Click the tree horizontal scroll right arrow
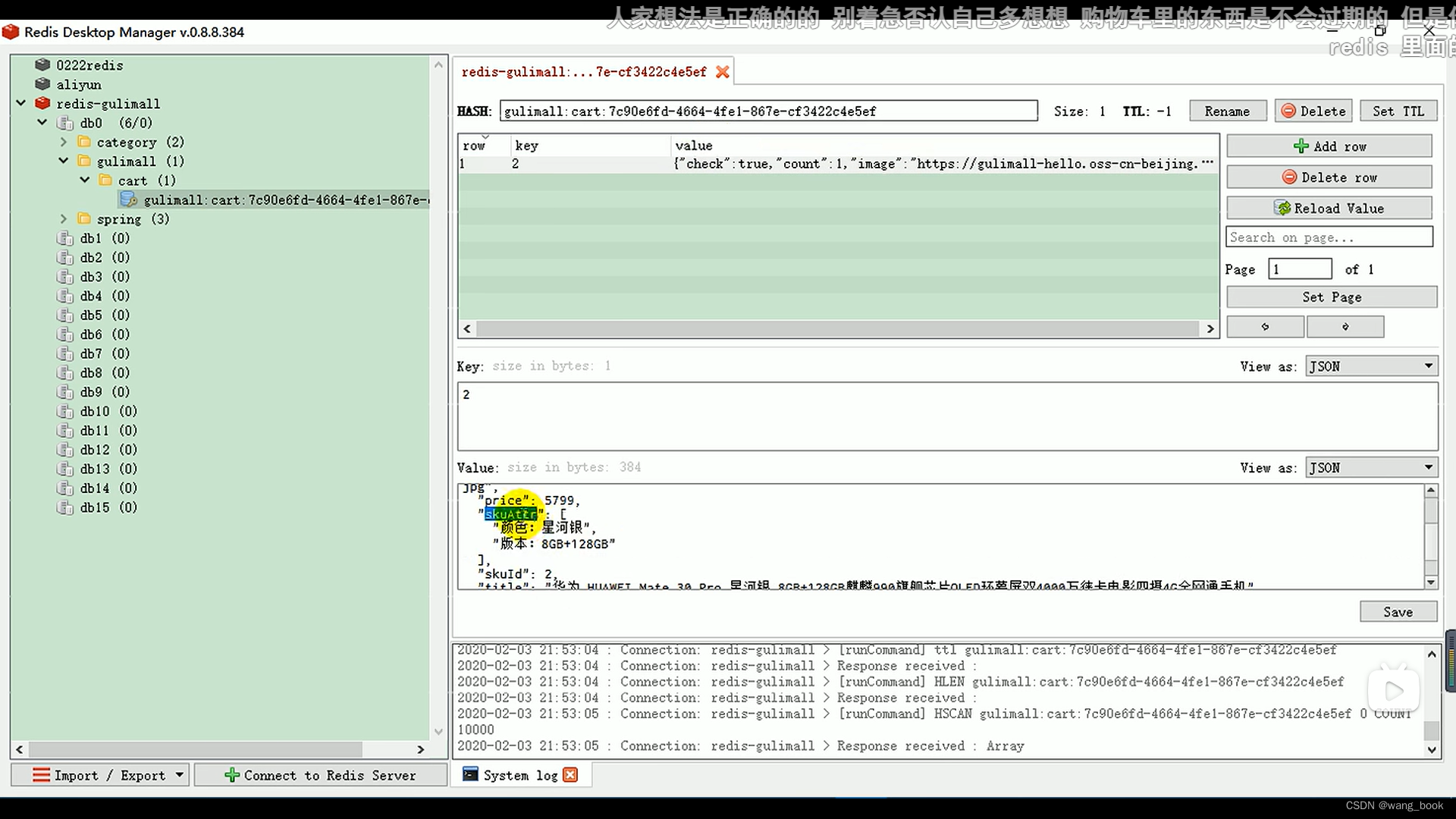 click(421, 749)
